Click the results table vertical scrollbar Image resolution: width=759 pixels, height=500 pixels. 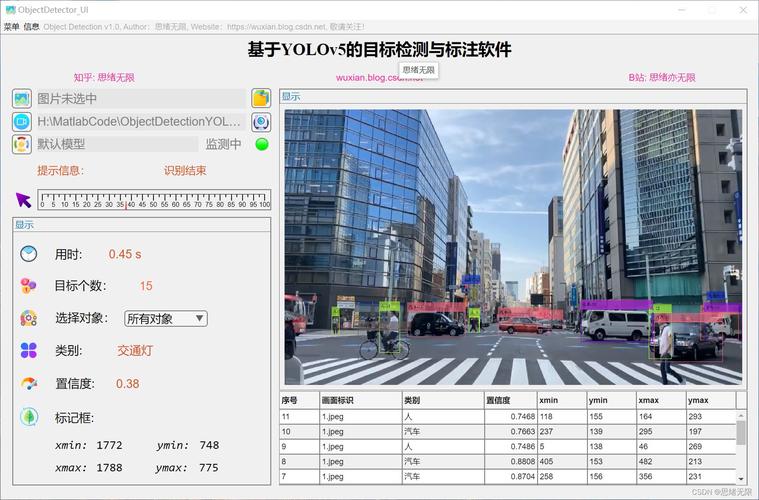point(741,433)
